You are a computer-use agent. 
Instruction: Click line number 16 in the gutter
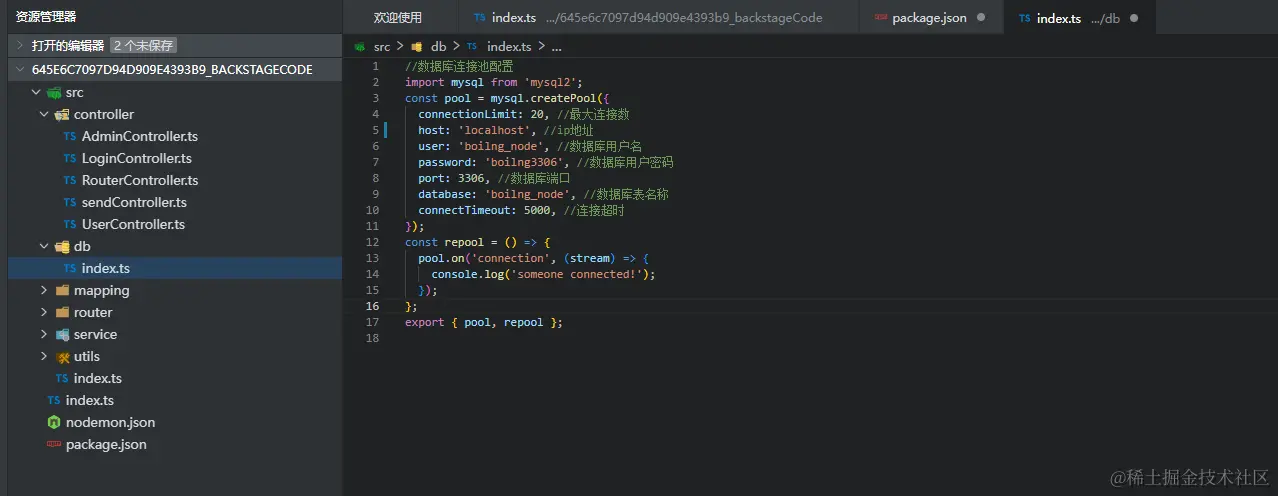click(x=372, y=306)
